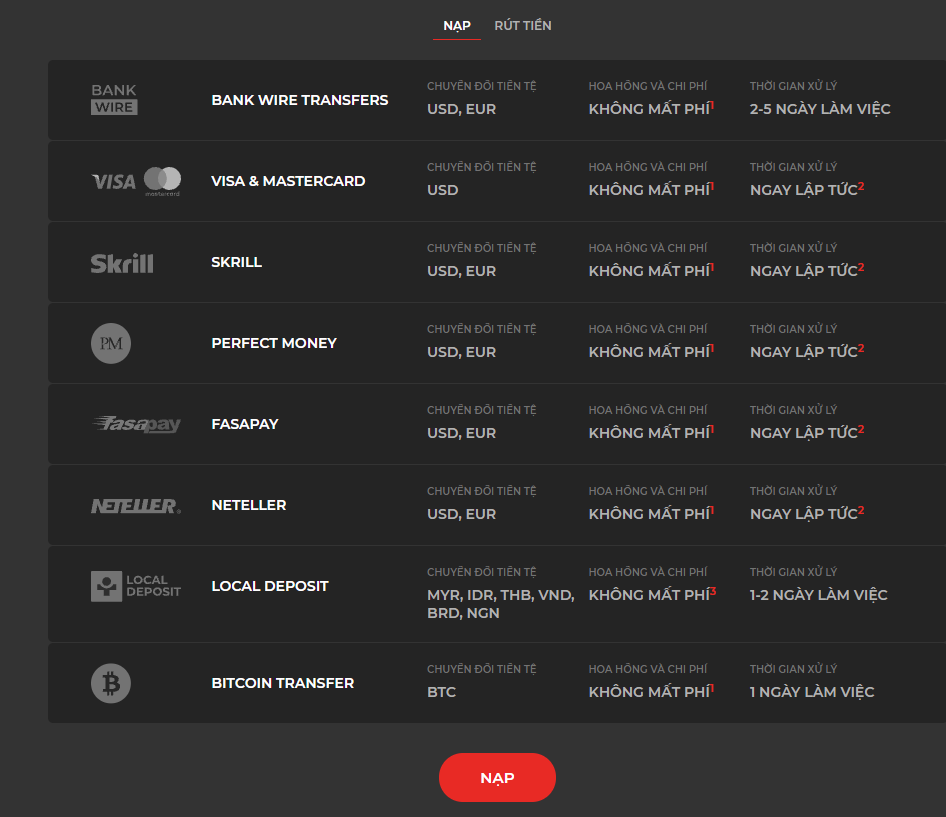Click CHUYỂN ĐỔI TIỀN TỆ label in Bank Wire row
Viewport: 946px width, 817px height.
(481, 86)
